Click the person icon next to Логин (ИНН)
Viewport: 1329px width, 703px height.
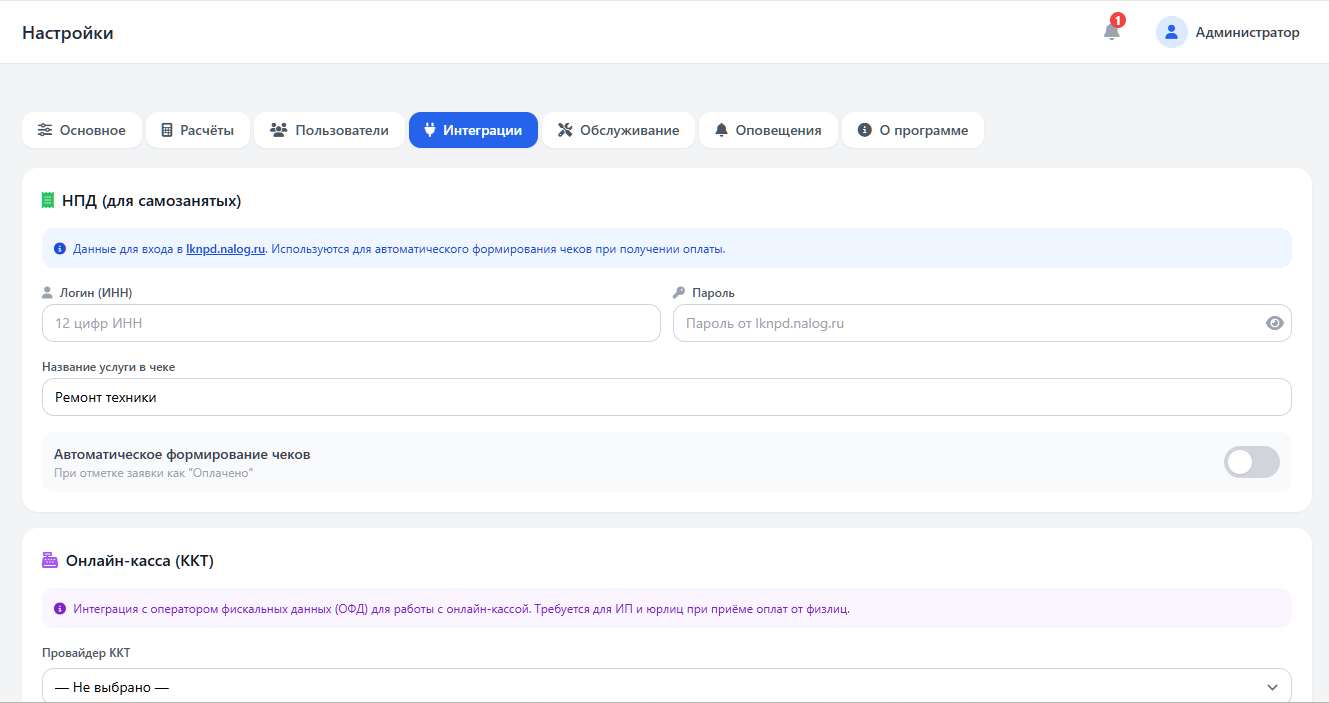click(x=47, y=293)
